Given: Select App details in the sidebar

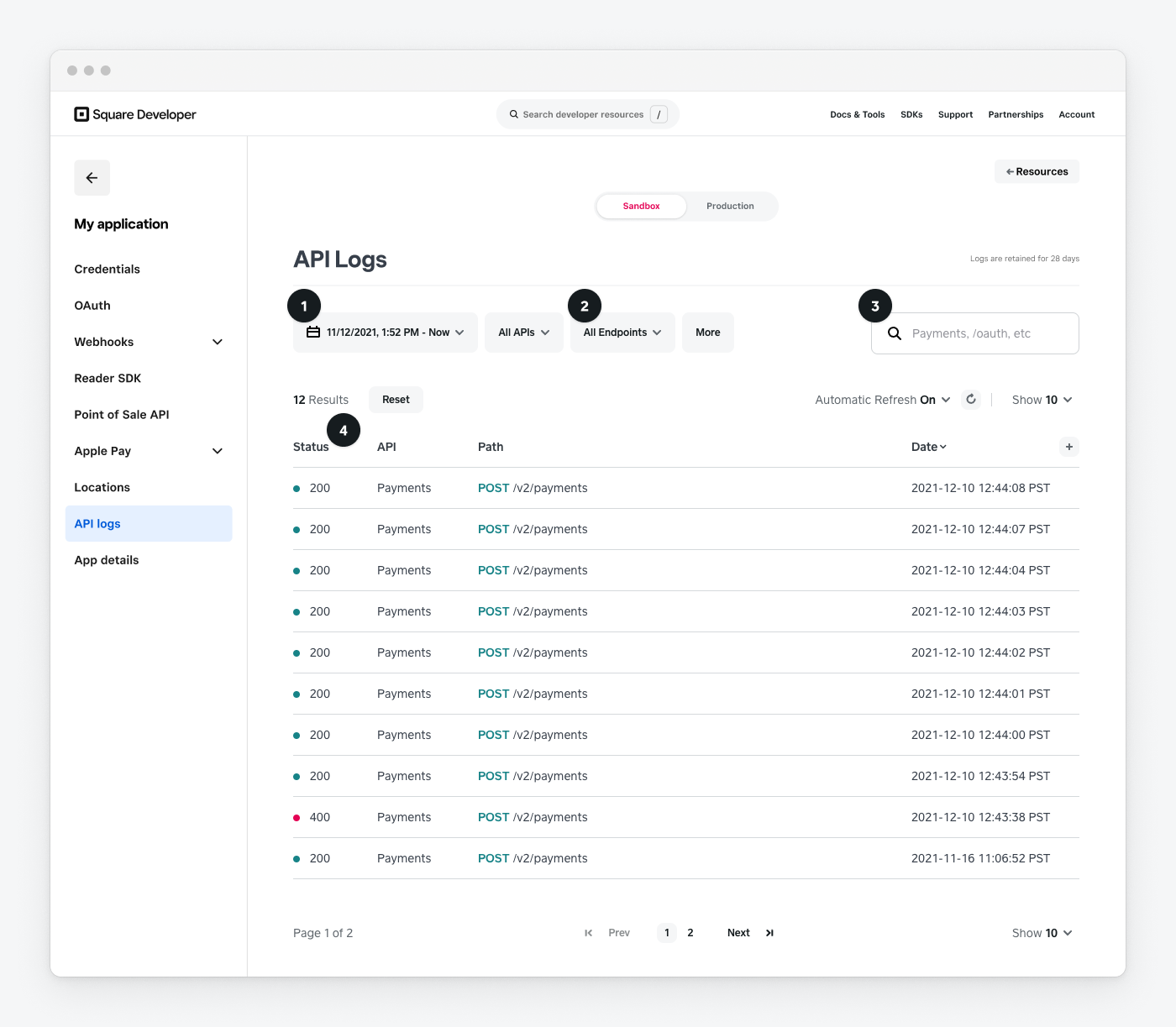Looking at the screenshot, I should (149, 560).
